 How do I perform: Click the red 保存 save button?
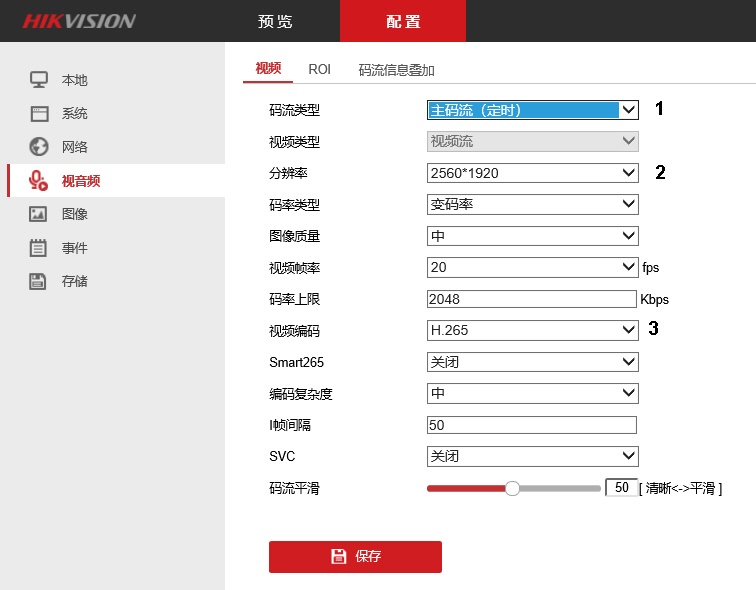click(x=355, y=557)
